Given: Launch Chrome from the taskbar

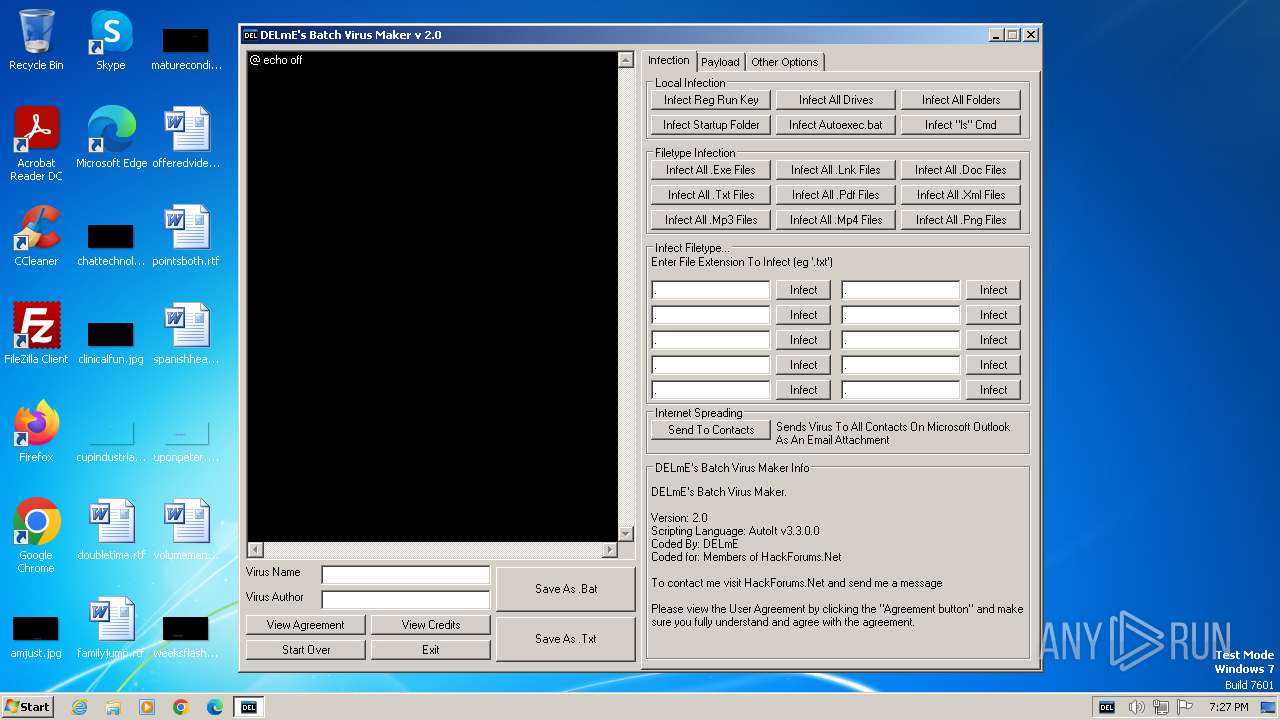Looking at the screenshot, I should pyautogui.click(x=181, y=707).
